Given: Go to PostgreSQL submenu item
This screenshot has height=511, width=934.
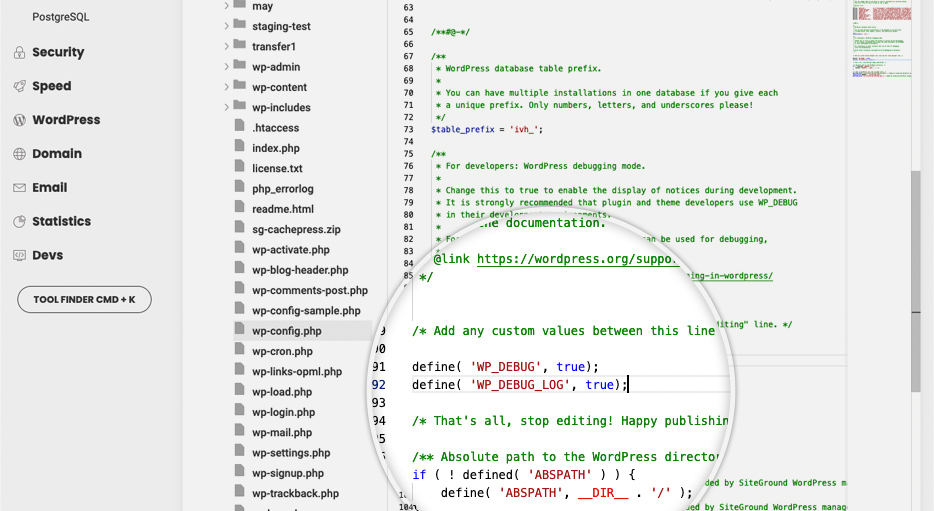Looking at the screenshot, I should coord(61,17).
